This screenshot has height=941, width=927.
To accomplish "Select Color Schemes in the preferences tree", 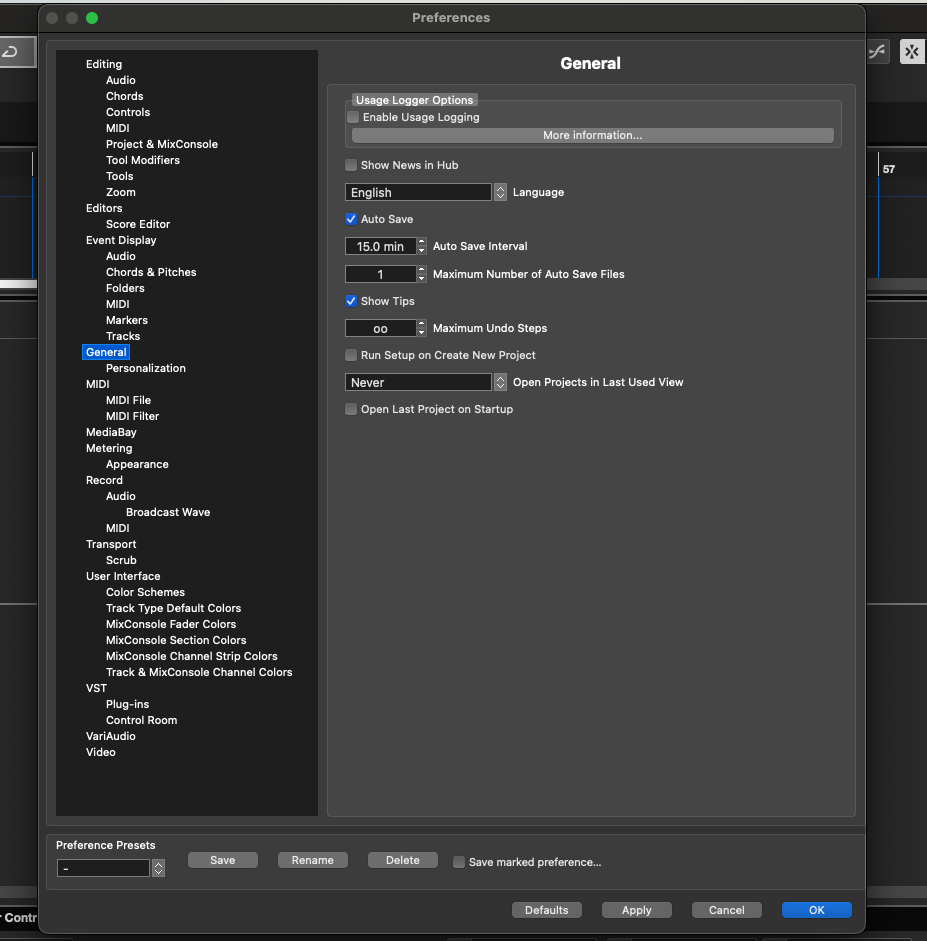I will 145,592.
